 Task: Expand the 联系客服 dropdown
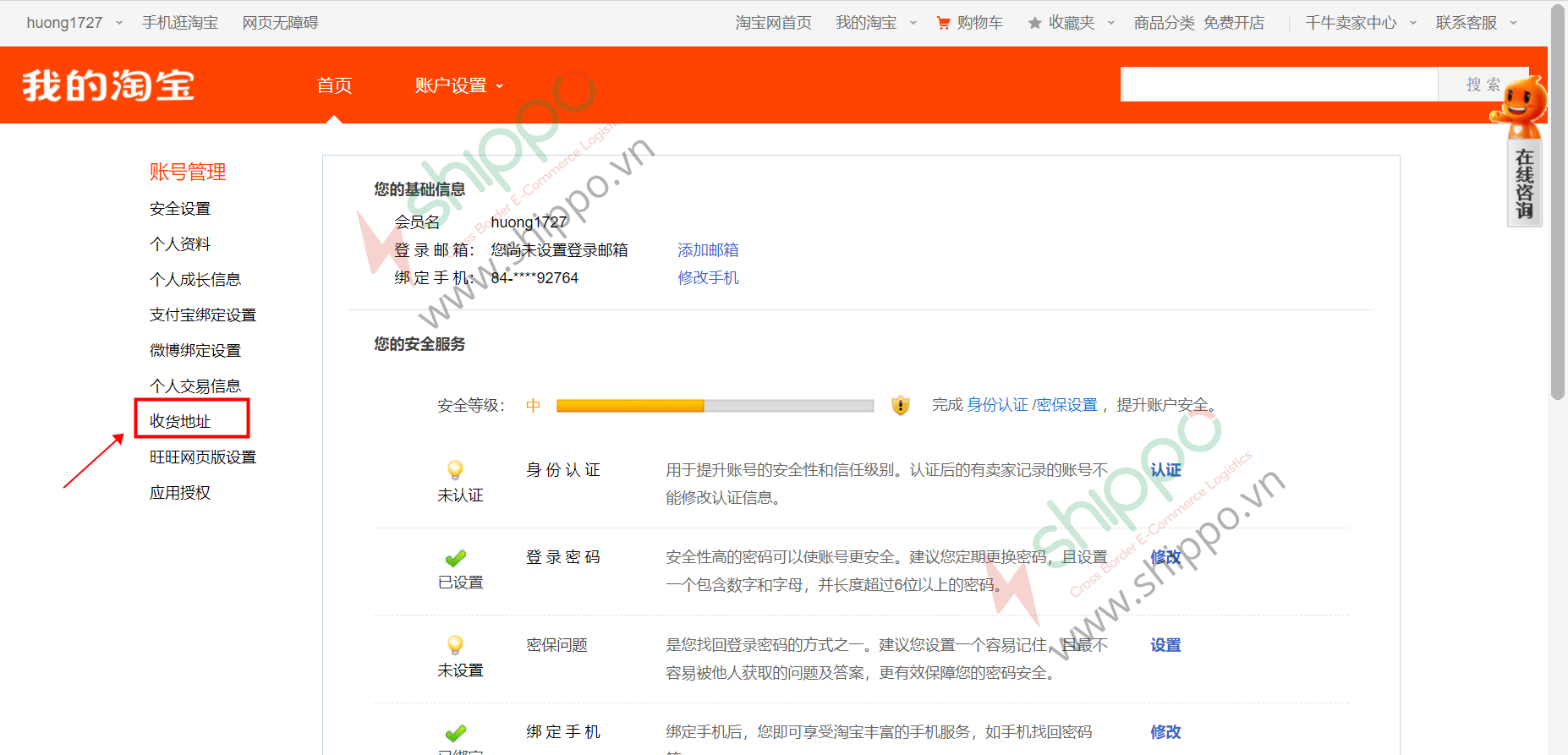[x=1514, y=23]
